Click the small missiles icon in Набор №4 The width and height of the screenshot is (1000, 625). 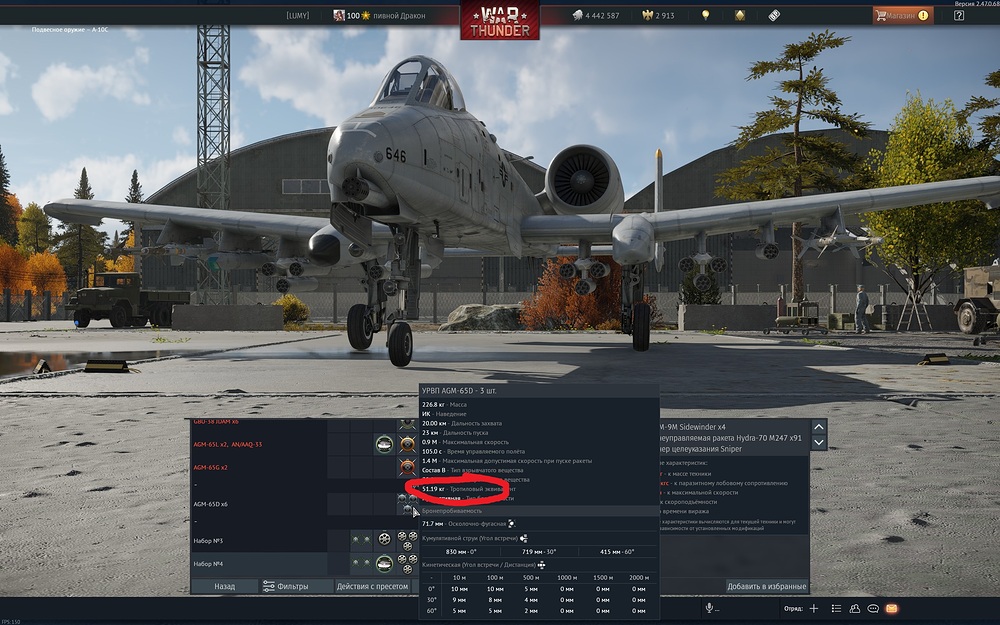361,563
